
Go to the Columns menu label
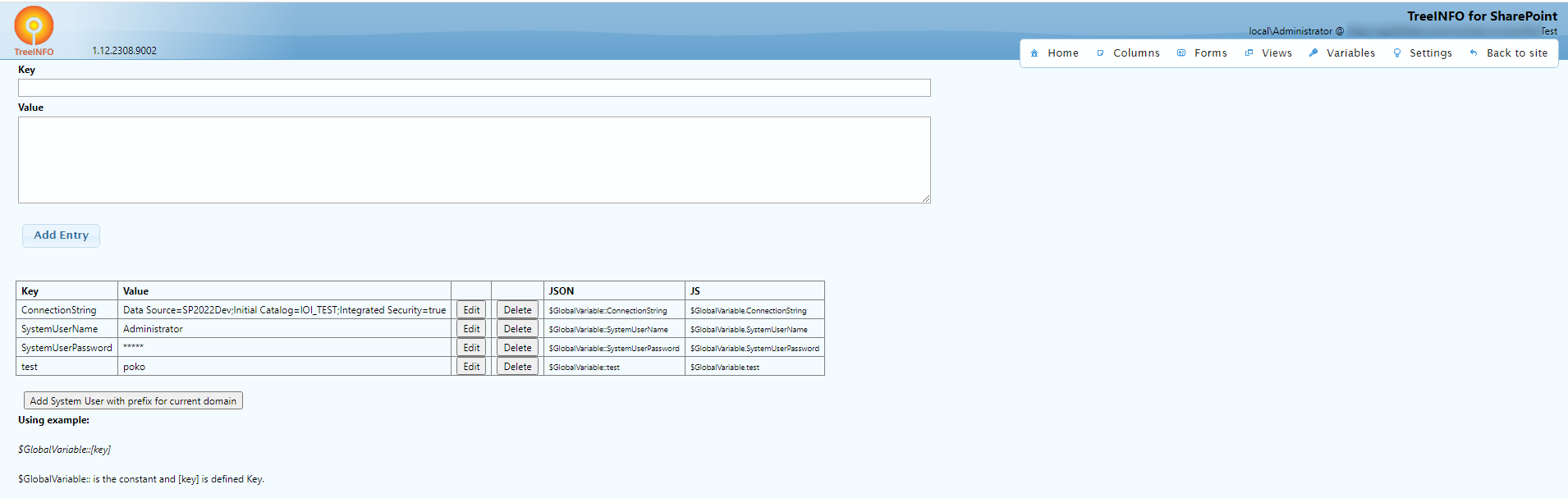(x=1136, y=53)
